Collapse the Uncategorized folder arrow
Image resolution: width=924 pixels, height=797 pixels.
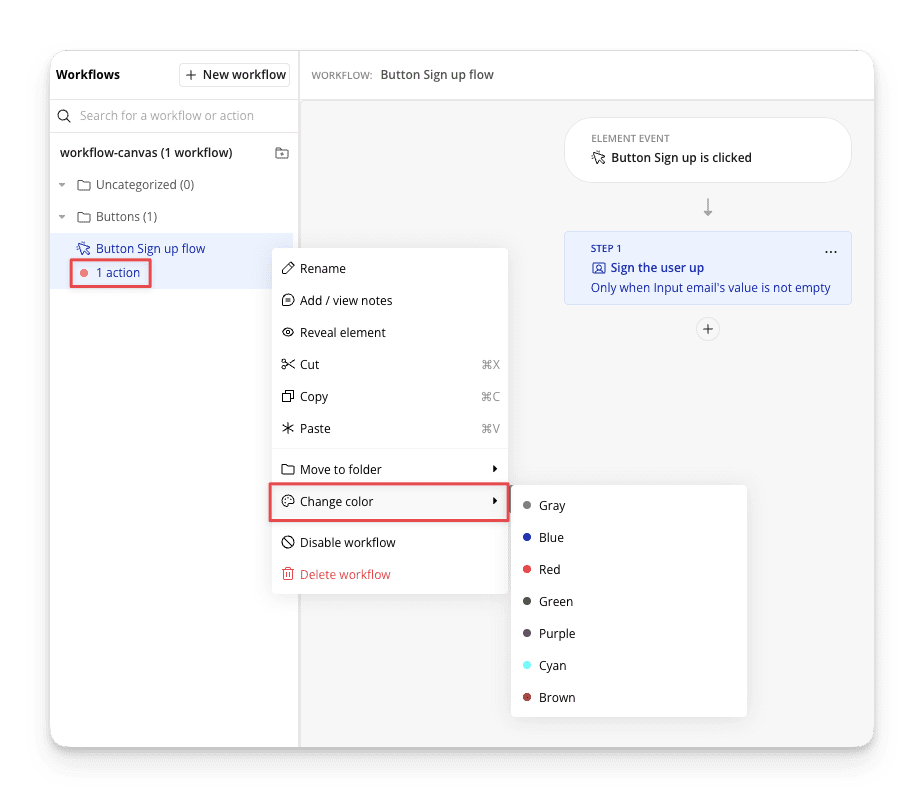(x=62, y=185)
